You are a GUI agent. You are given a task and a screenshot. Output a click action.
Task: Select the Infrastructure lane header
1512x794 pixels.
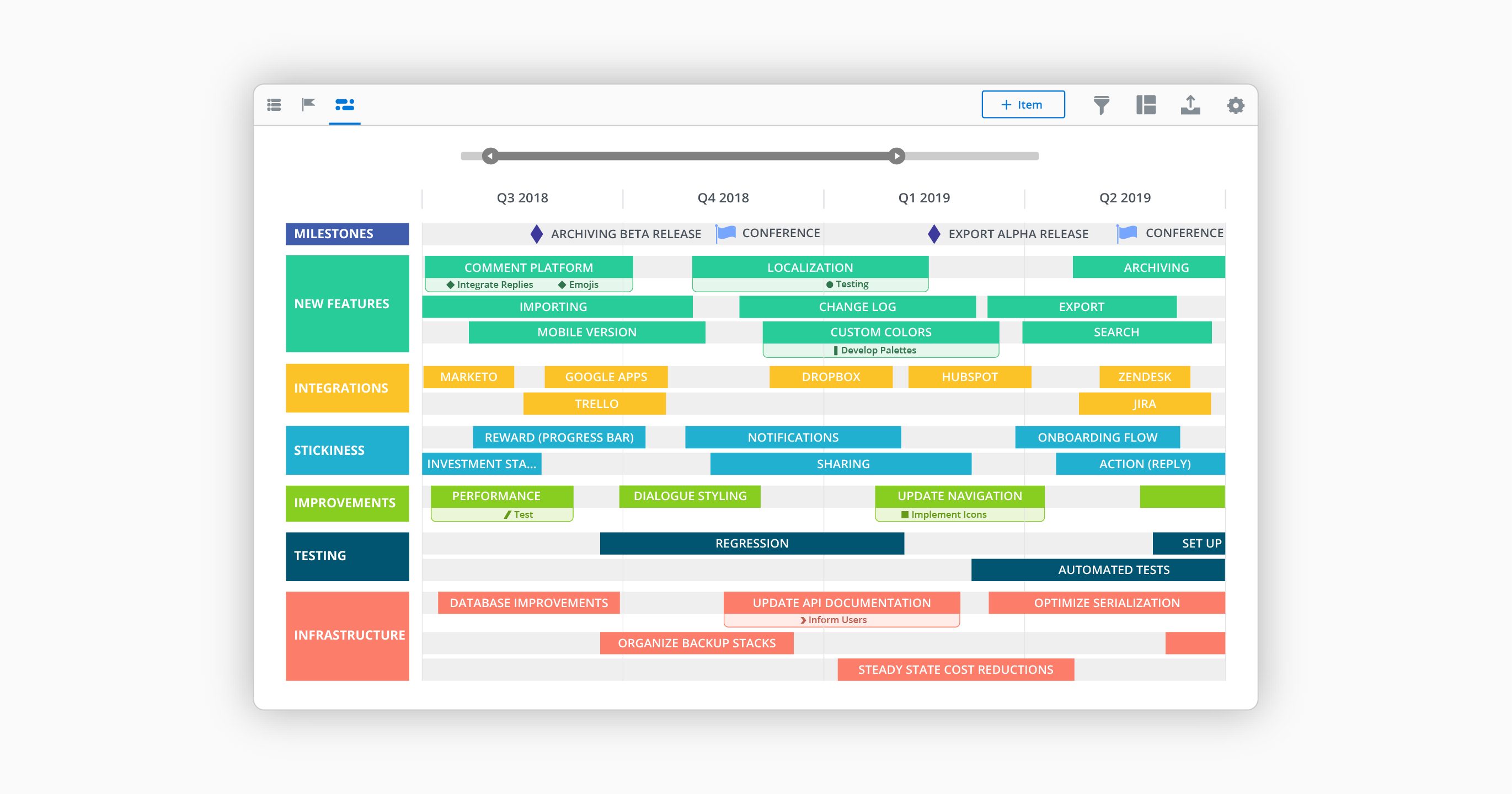click(x=348, y=636)
